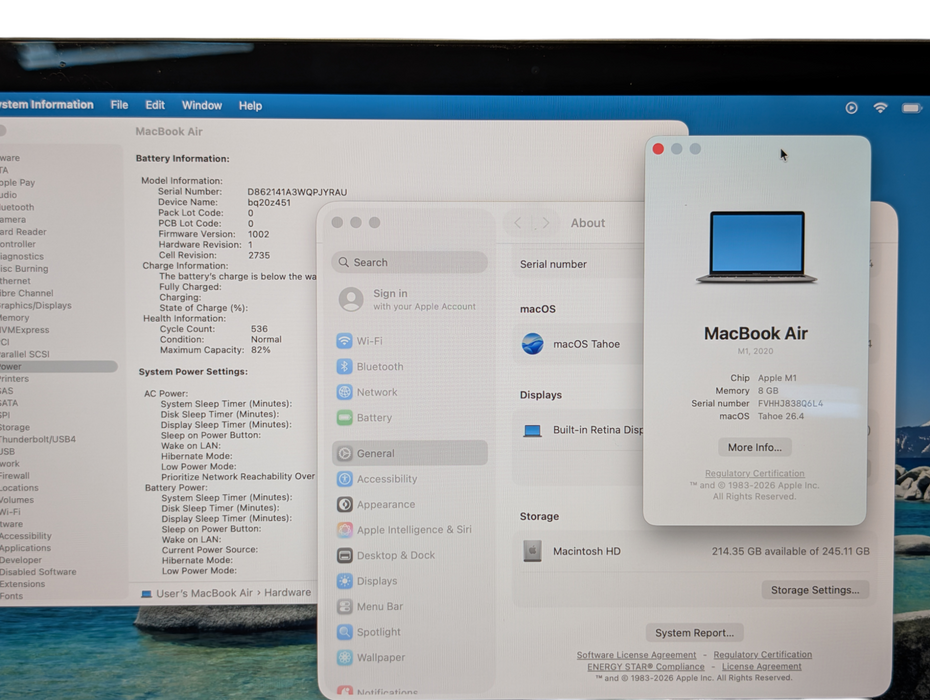Open License Agreement link in System Settings
This screenshot has height=700, width=930.
(x=762, y=667)
